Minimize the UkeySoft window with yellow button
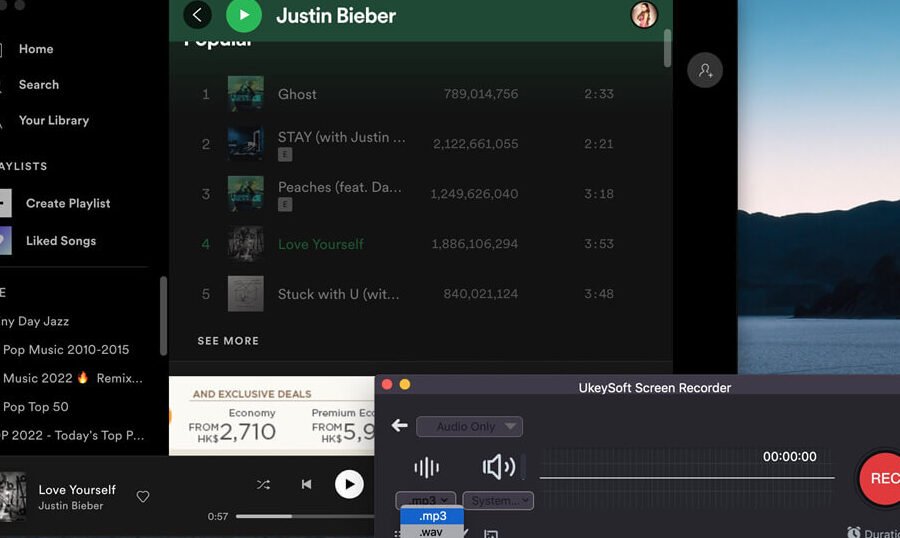 [405, 384]
